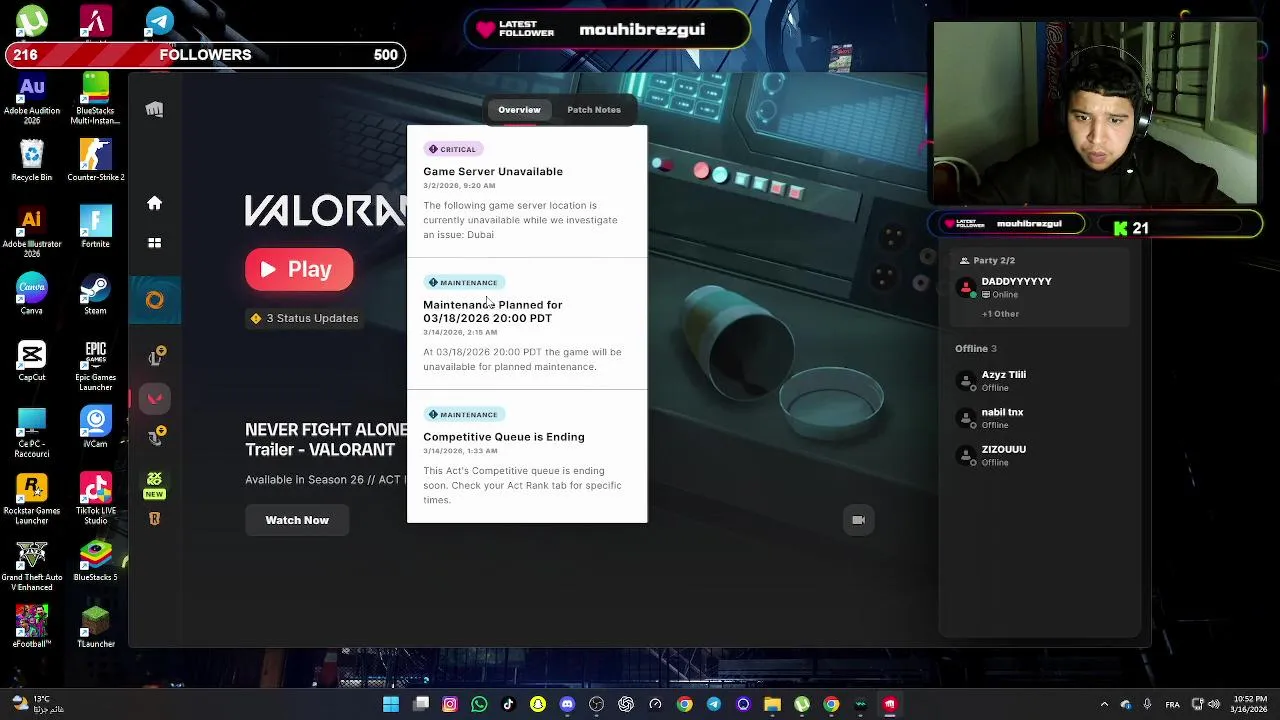Screen dimensions: 1280x720
Task: Open the Competitive Queue is Ending entry
Action: click(527, 456)
